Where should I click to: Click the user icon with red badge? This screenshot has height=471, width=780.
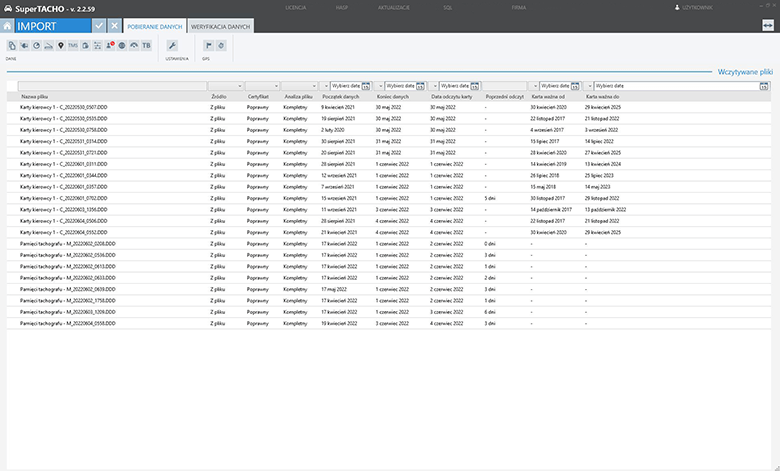pos(110,46)
